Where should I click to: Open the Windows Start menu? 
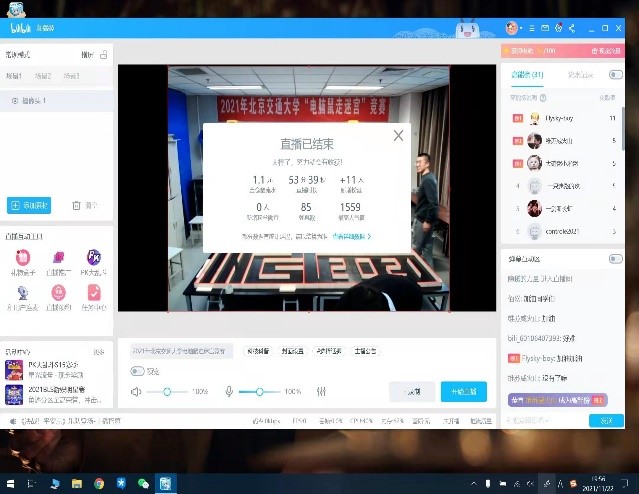[x=11, y=483]
